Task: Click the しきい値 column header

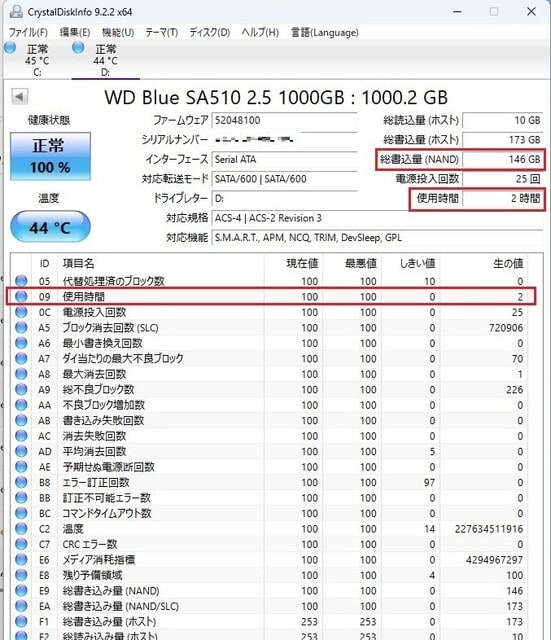Action: tap(411, 263)
